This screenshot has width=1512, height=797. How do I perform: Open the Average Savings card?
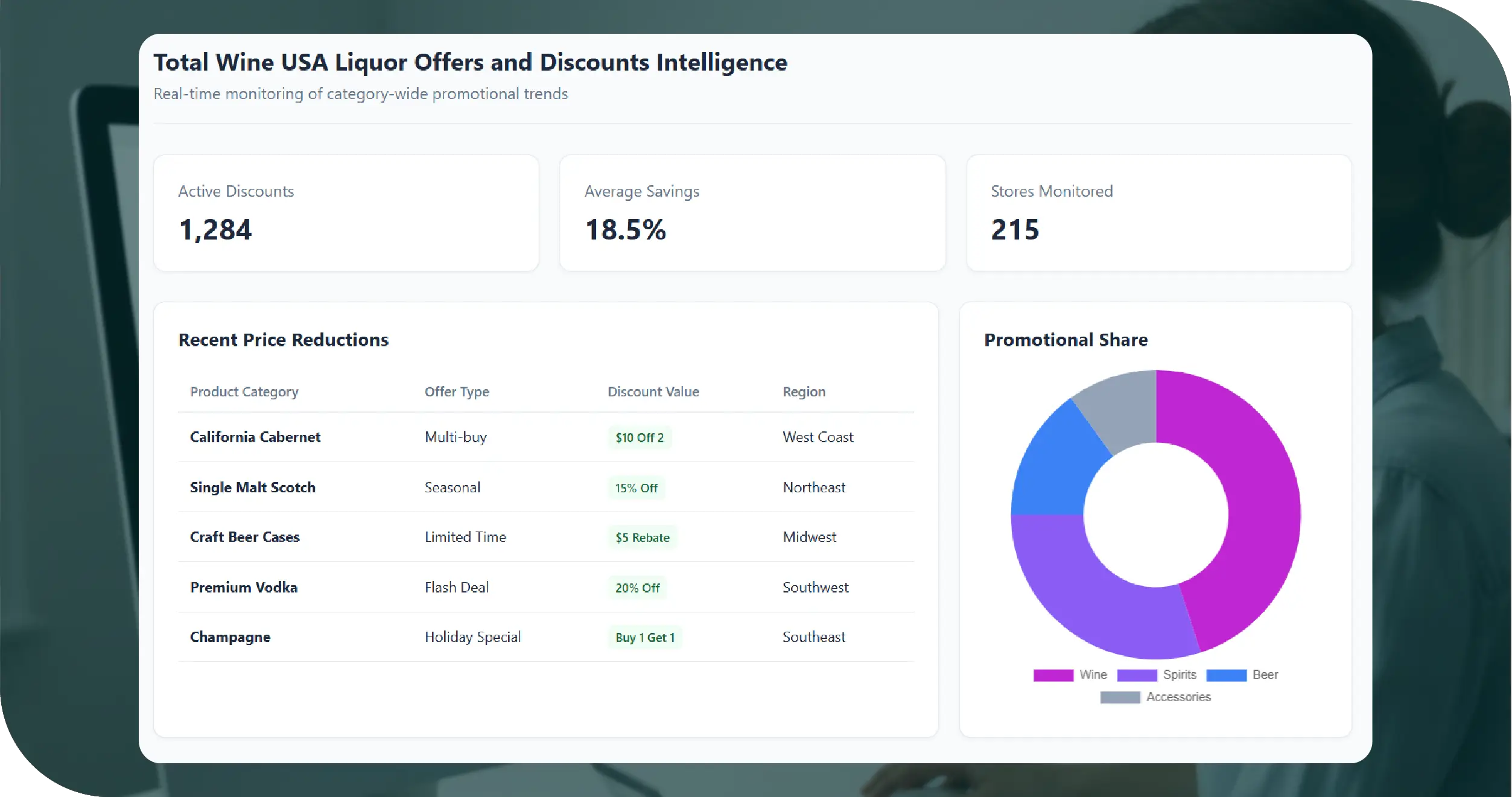click(752, 213)
